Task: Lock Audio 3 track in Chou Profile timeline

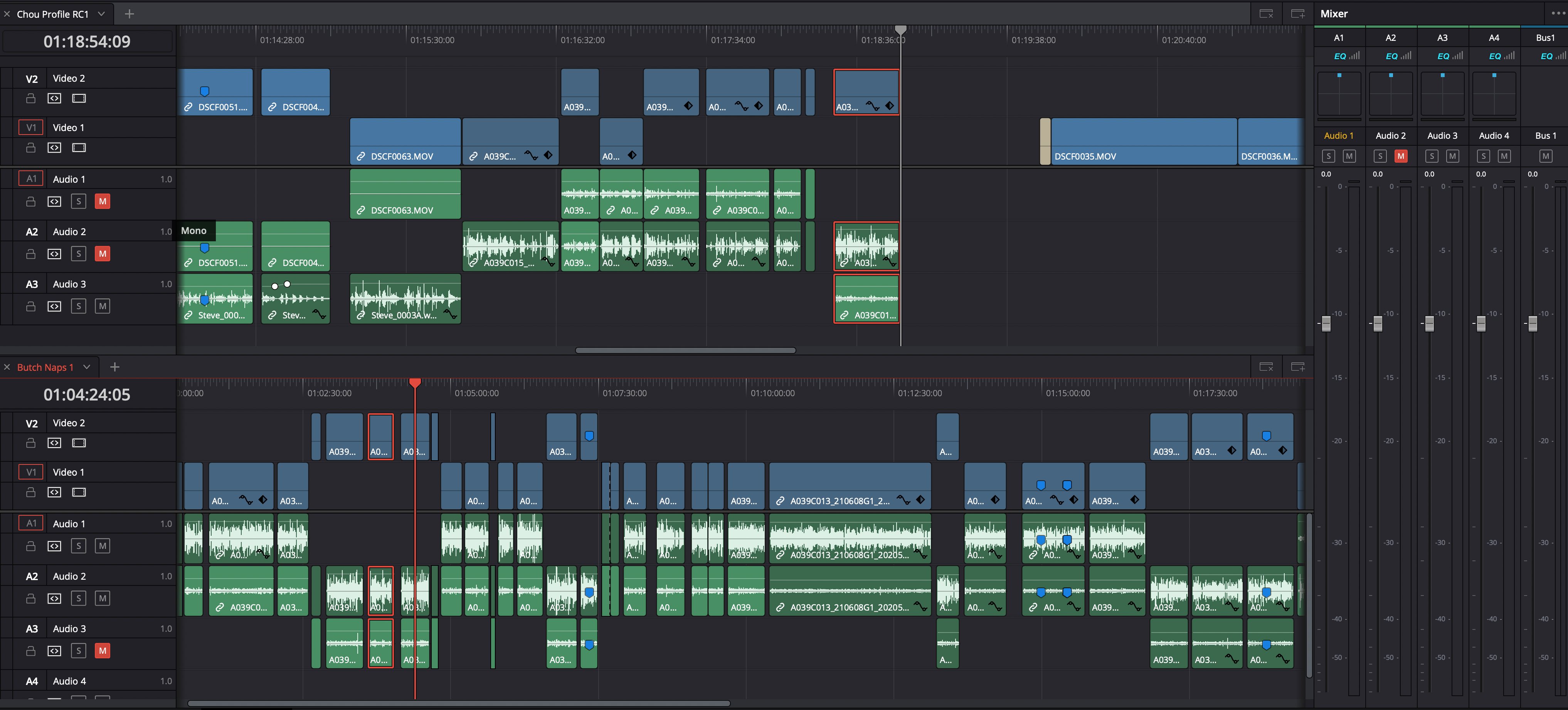Action: tap(30, 306)
